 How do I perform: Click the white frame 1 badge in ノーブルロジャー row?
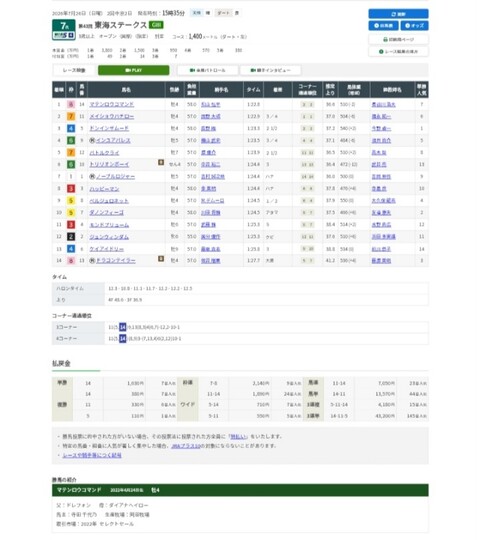click(71, 177)
